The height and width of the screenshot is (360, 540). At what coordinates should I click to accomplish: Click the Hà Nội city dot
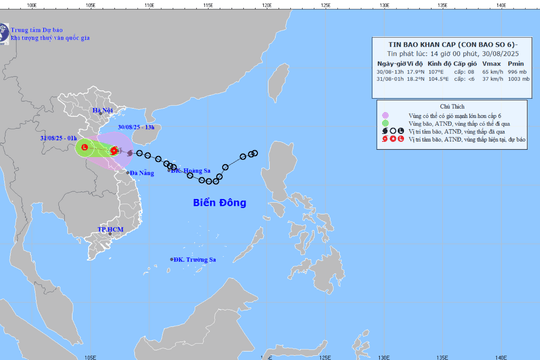(101, 113)
